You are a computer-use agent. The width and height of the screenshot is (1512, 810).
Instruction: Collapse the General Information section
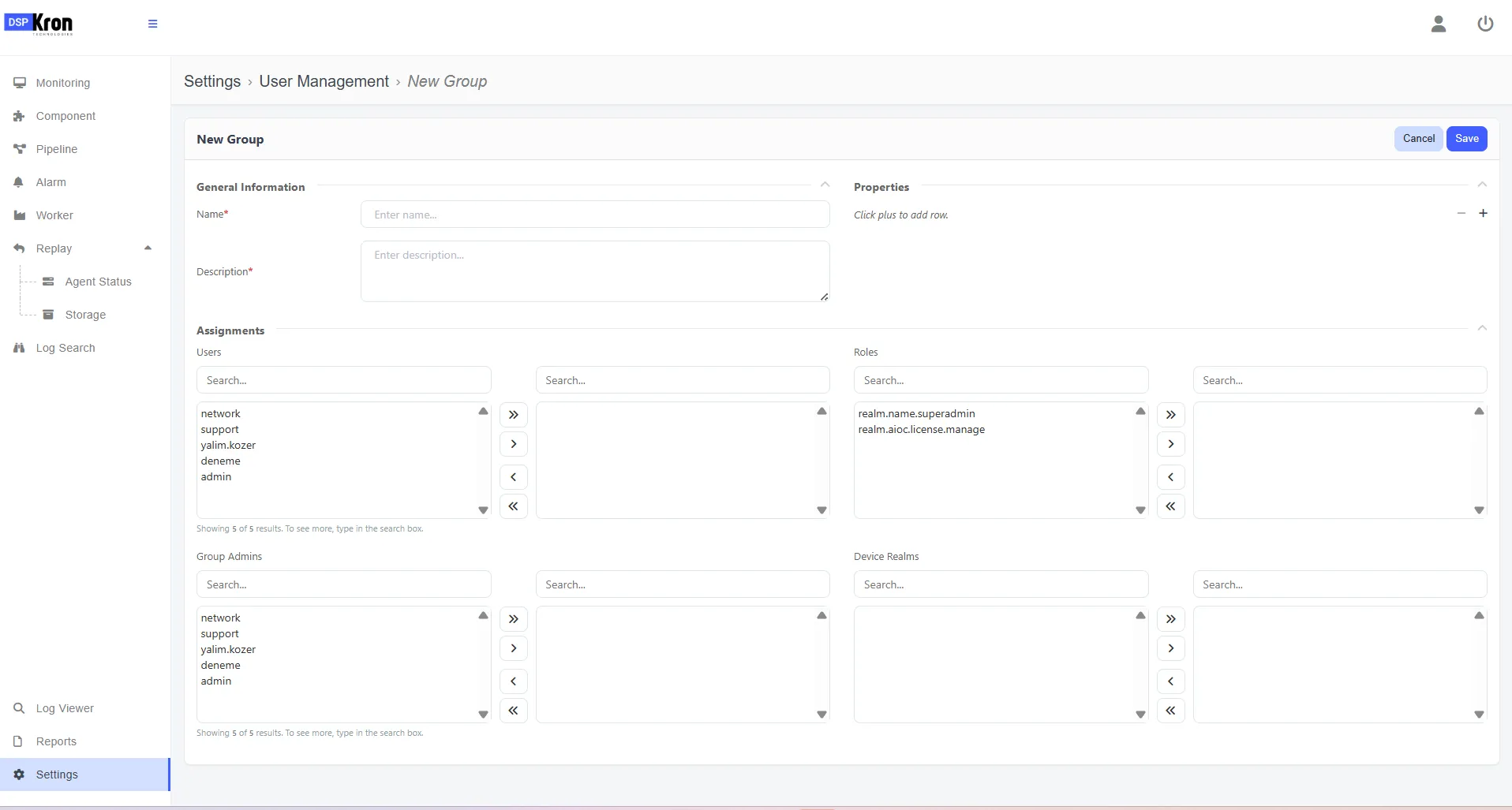(825, 185)
